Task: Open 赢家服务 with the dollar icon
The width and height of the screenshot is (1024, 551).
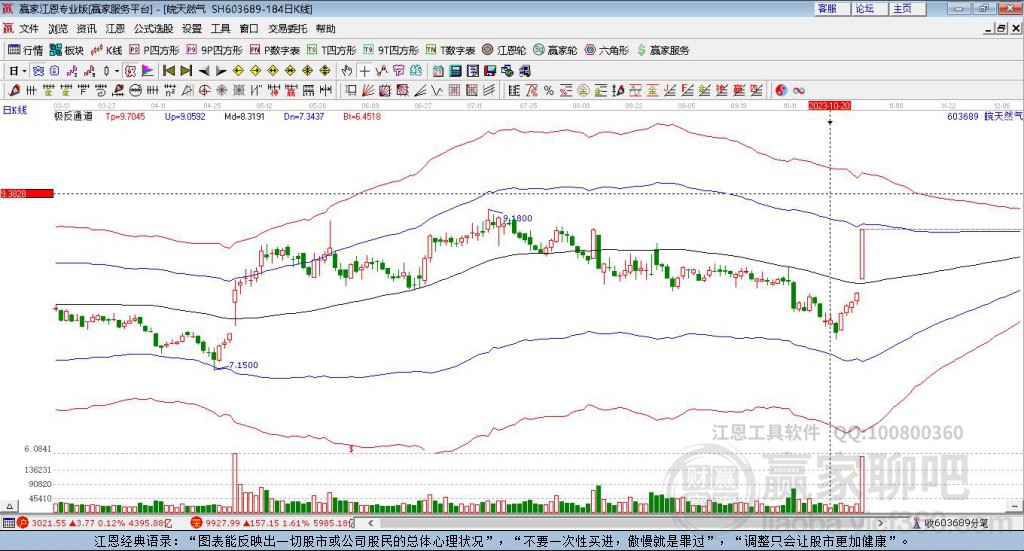Action: click(662, 50)
